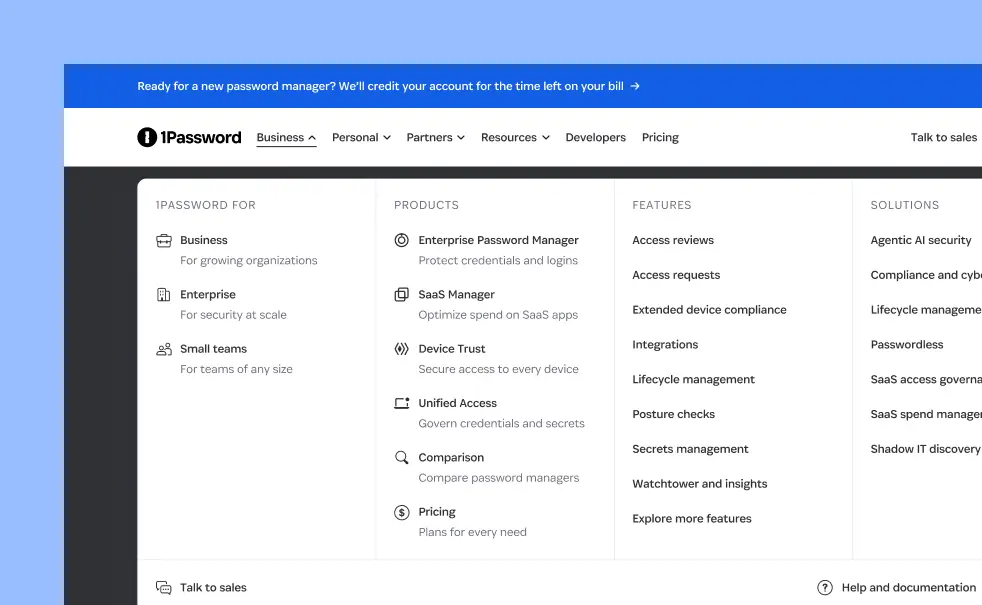The height and width of the screenshot is (605, 982).
Task: Open Lifecycle management under Features
Action: (693, 380)
